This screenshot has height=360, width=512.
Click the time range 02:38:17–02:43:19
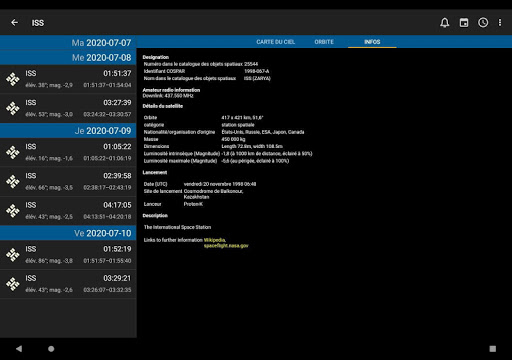point(107,187)
